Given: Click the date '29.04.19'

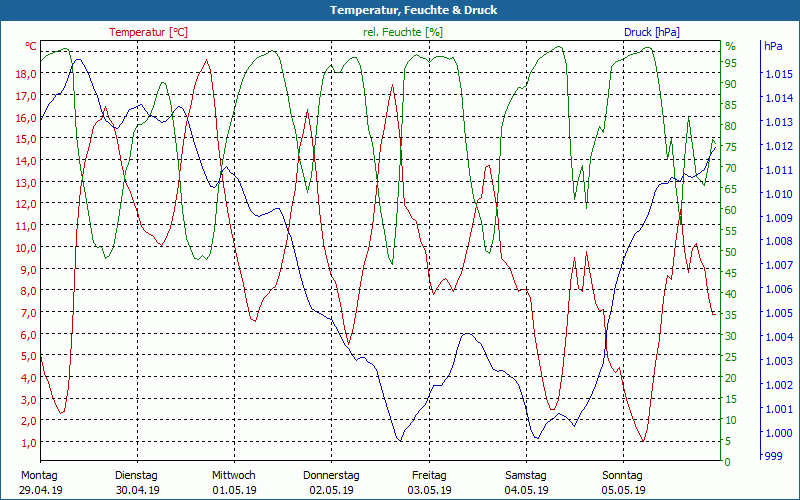Looking at the screenshot, I should (x=41, y=490).
